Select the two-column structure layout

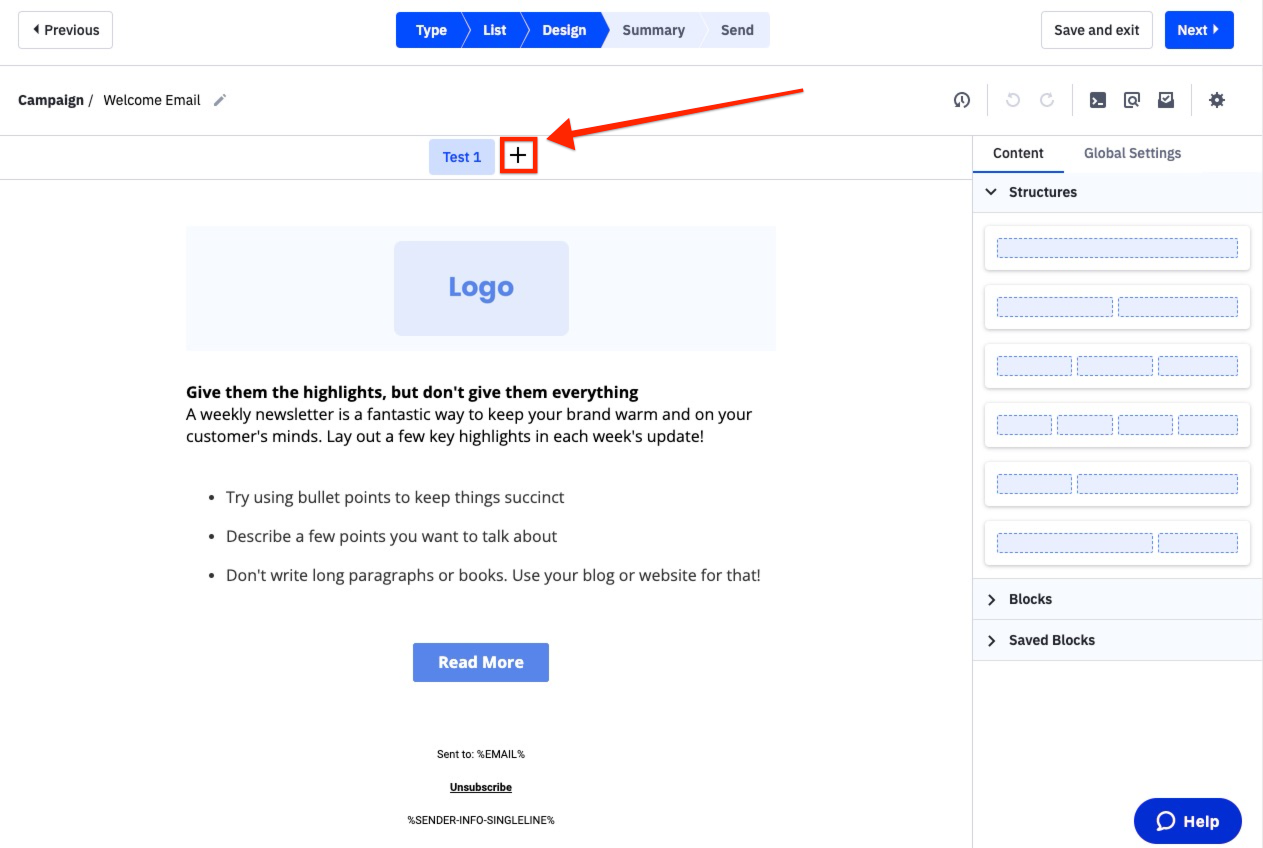pyautogui.click(x=1117, y=307)
